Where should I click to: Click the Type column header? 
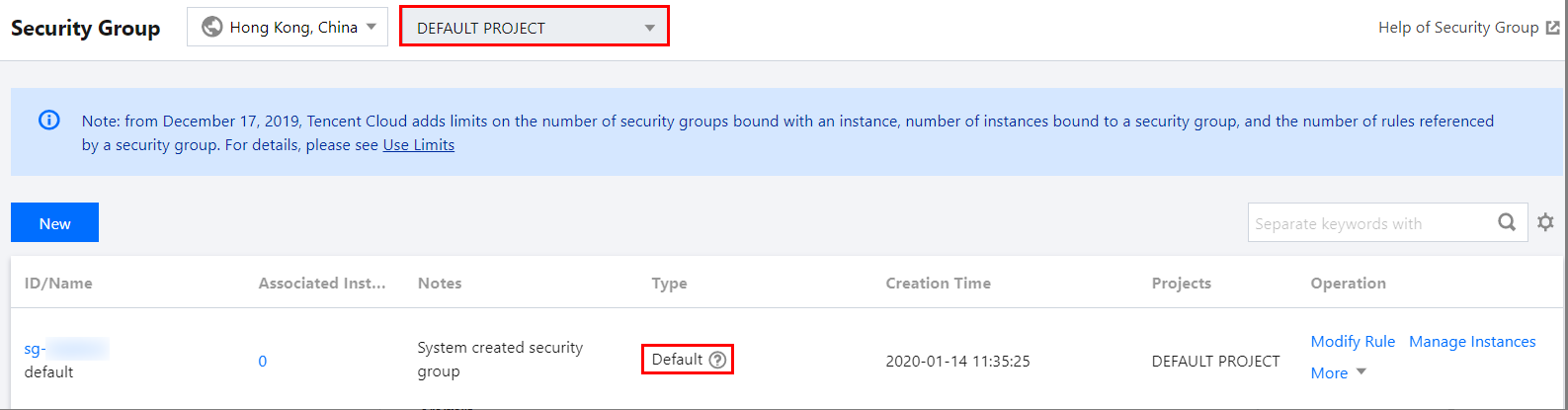tap(669, 283)
